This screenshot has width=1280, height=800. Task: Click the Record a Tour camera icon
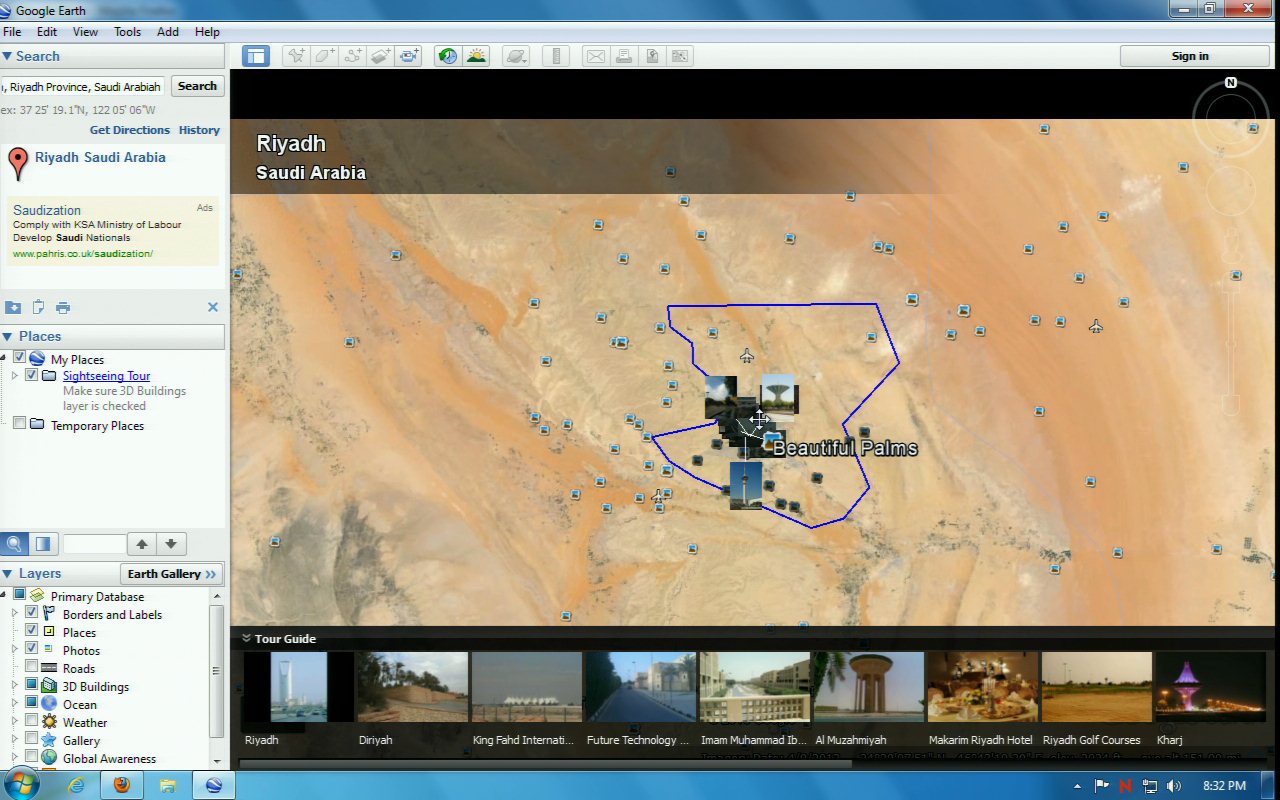click(409, 56)
